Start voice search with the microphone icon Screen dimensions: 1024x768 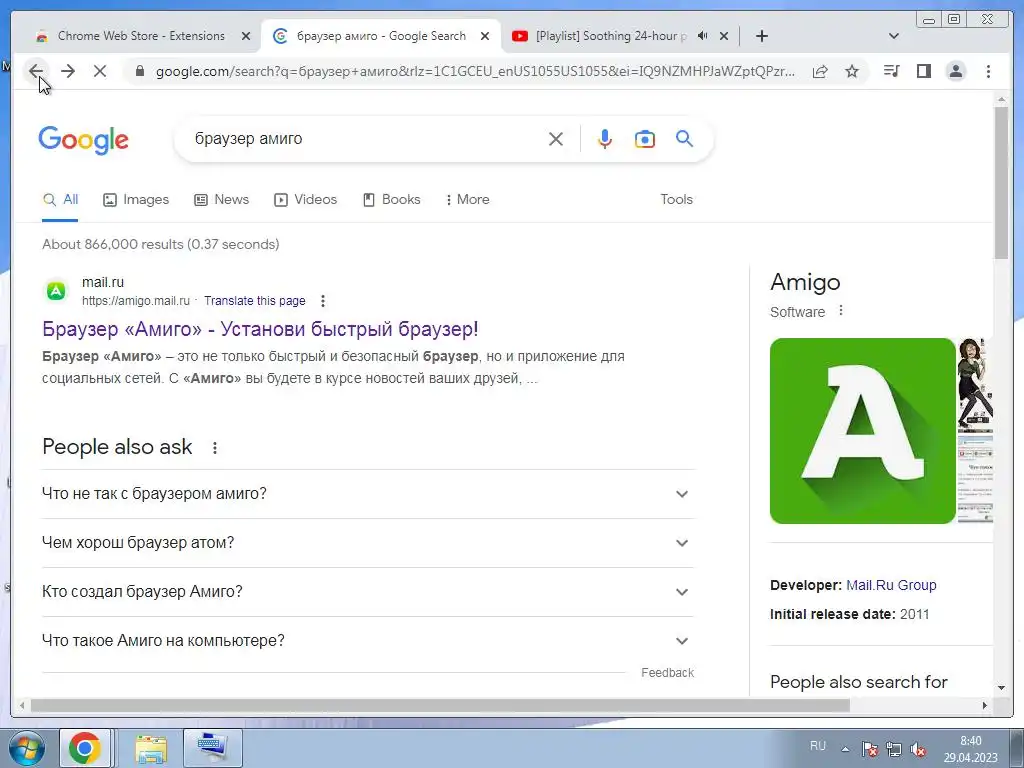pos(605,138)
